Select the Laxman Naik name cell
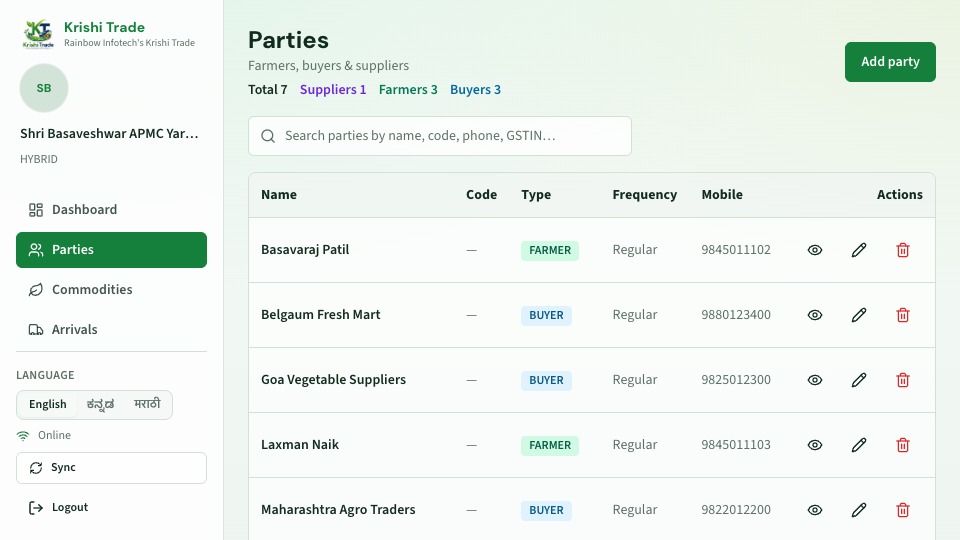Image resolution: width=960 pixels, height=540 pixels. coord(300,444)
